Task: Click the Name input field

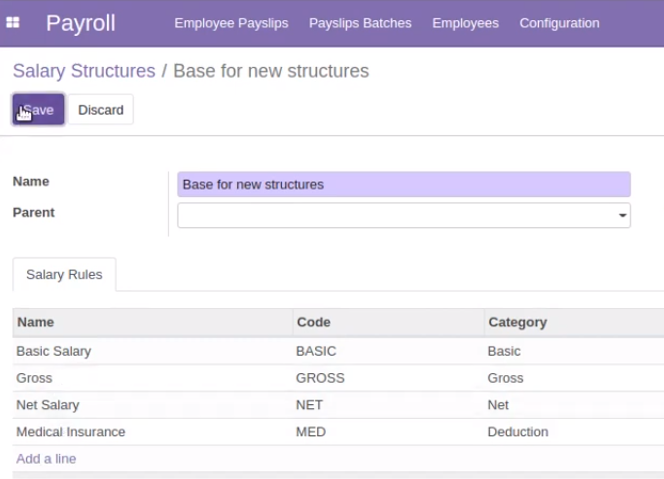Action: point(404,185)
